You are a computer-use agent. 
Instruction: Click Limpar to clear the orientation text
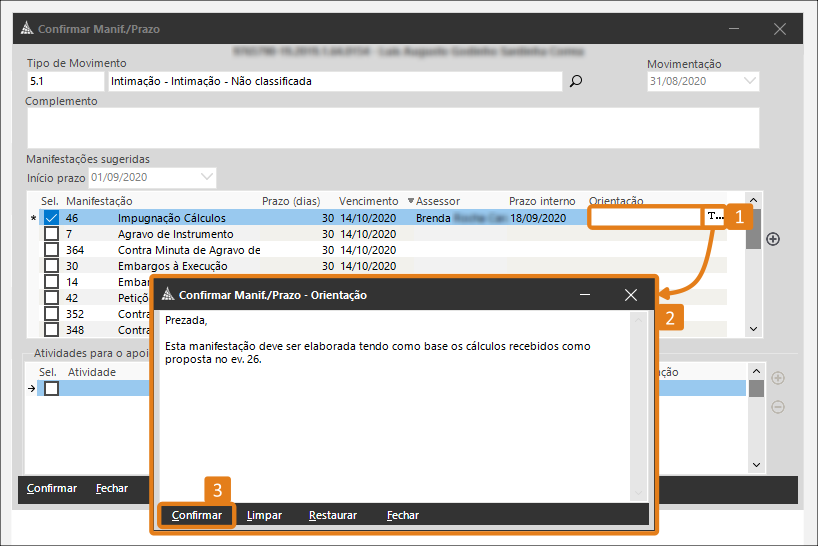pyautogui.click(x=265, y=516)
